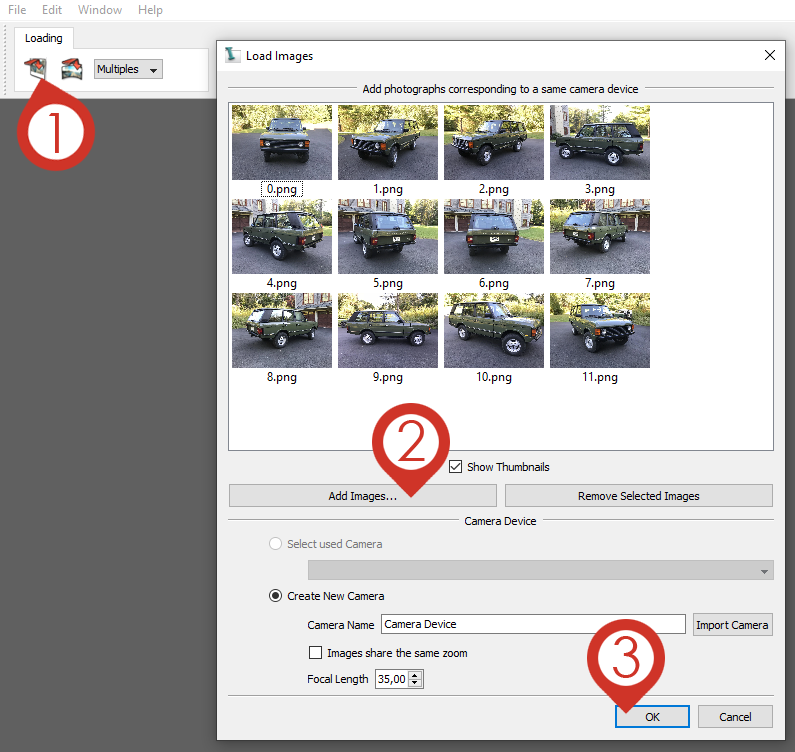Select thumbnail 7.png
The height and width of the screenshot is (752, 795).
(600, 236)
